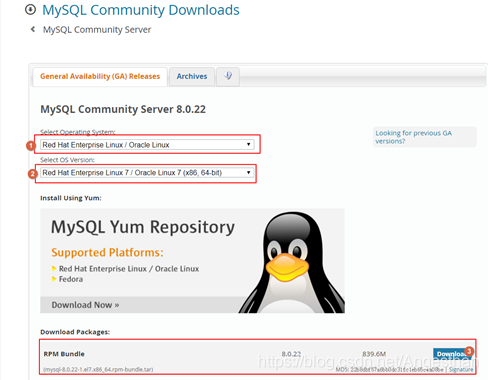This screenshot has width=488, height=380.
Task: Click the Fedora supported platform entry
Action: pyautogui.click(x=71, y=279)
